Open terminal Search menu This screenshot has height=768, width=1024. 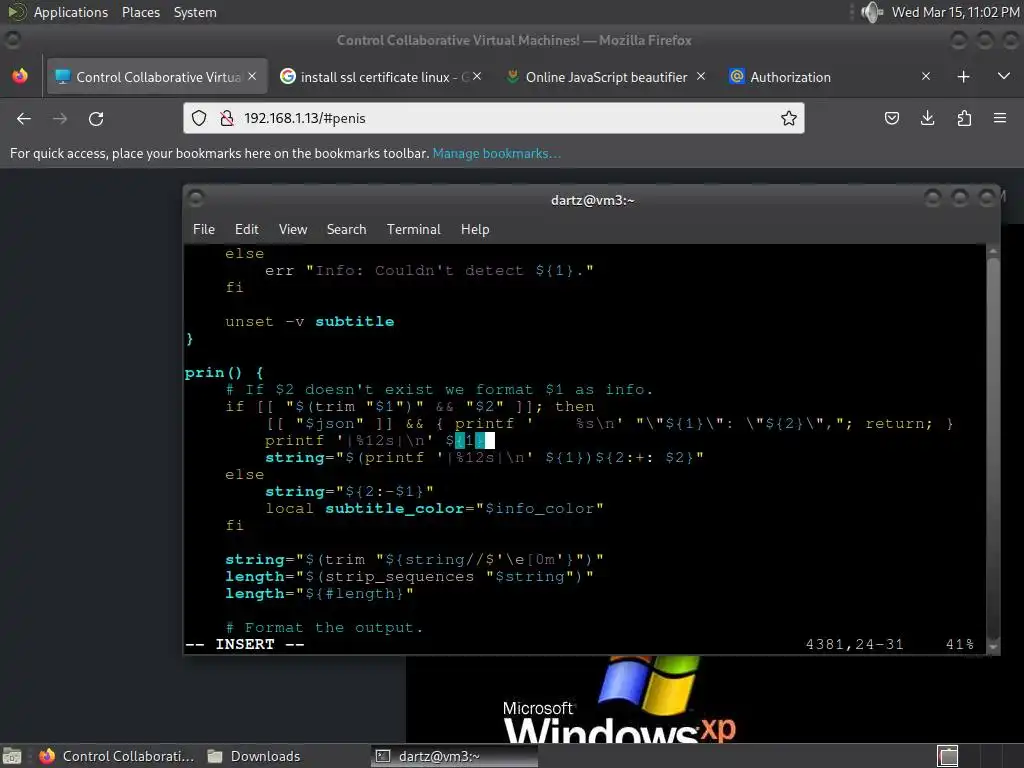[346, 229]
